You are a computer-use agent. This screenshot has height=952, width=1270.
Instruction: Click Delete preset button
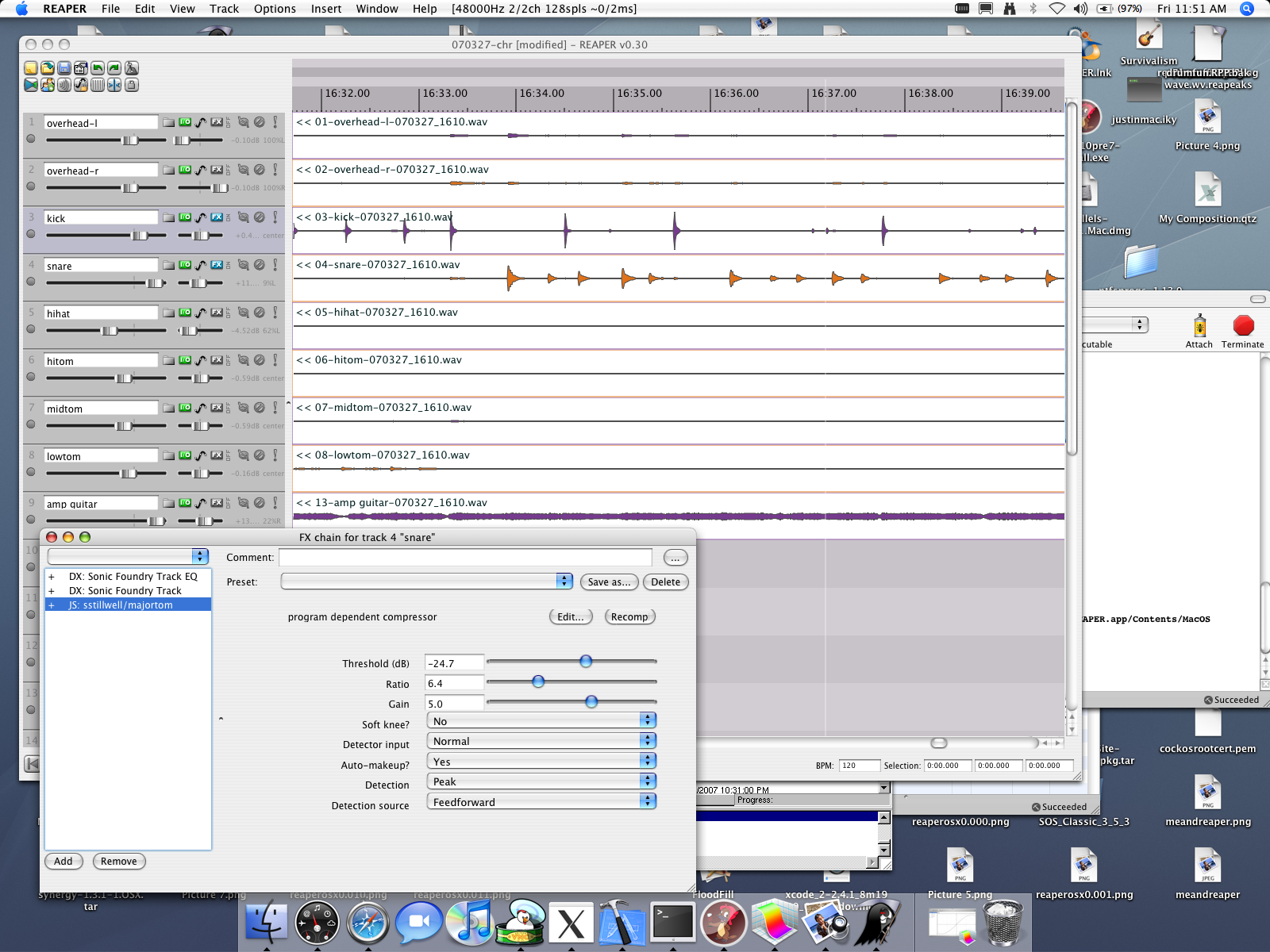[x=665, y=582]
